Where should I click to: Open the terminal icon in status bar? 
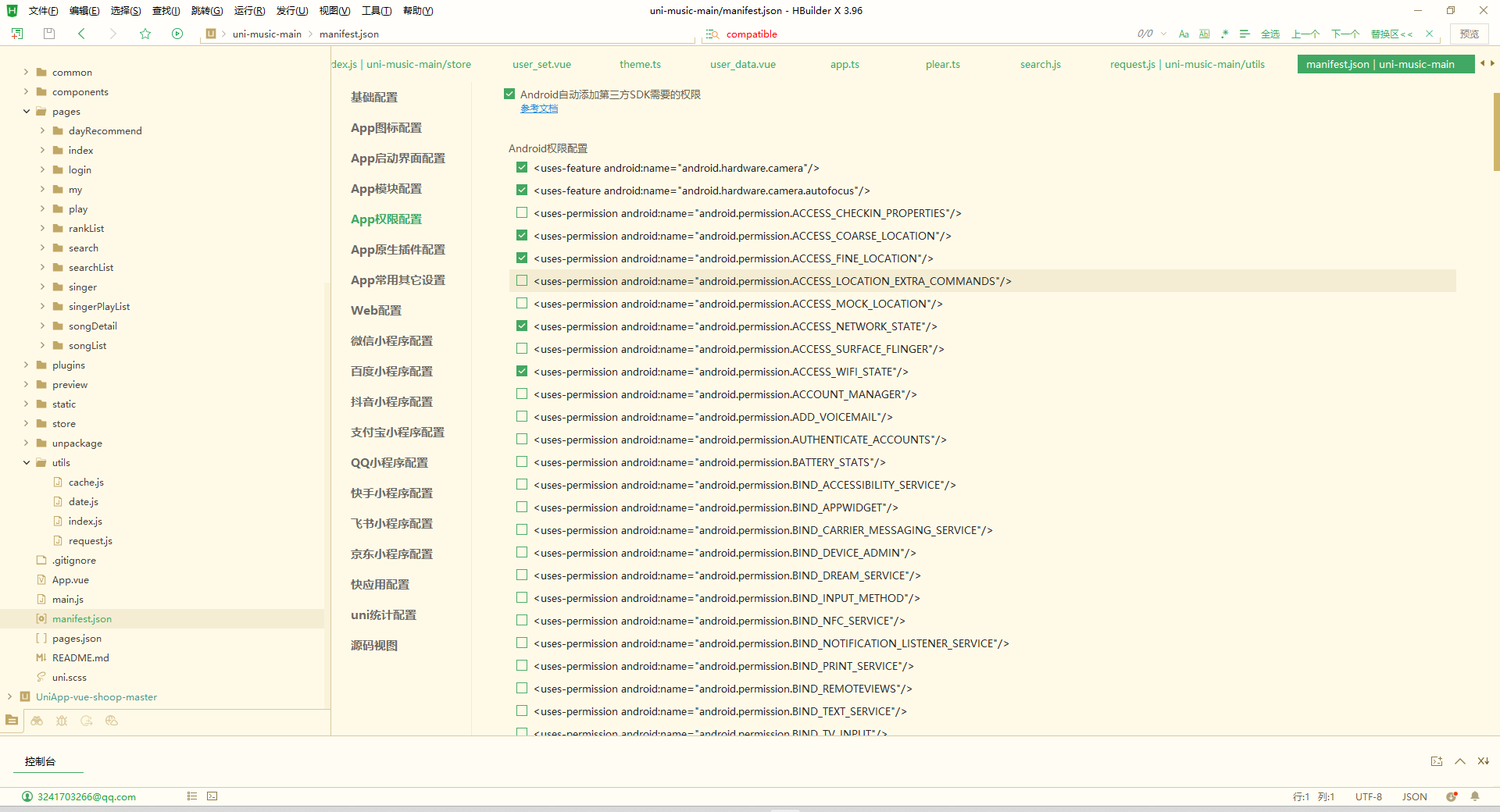pos(212,796)
